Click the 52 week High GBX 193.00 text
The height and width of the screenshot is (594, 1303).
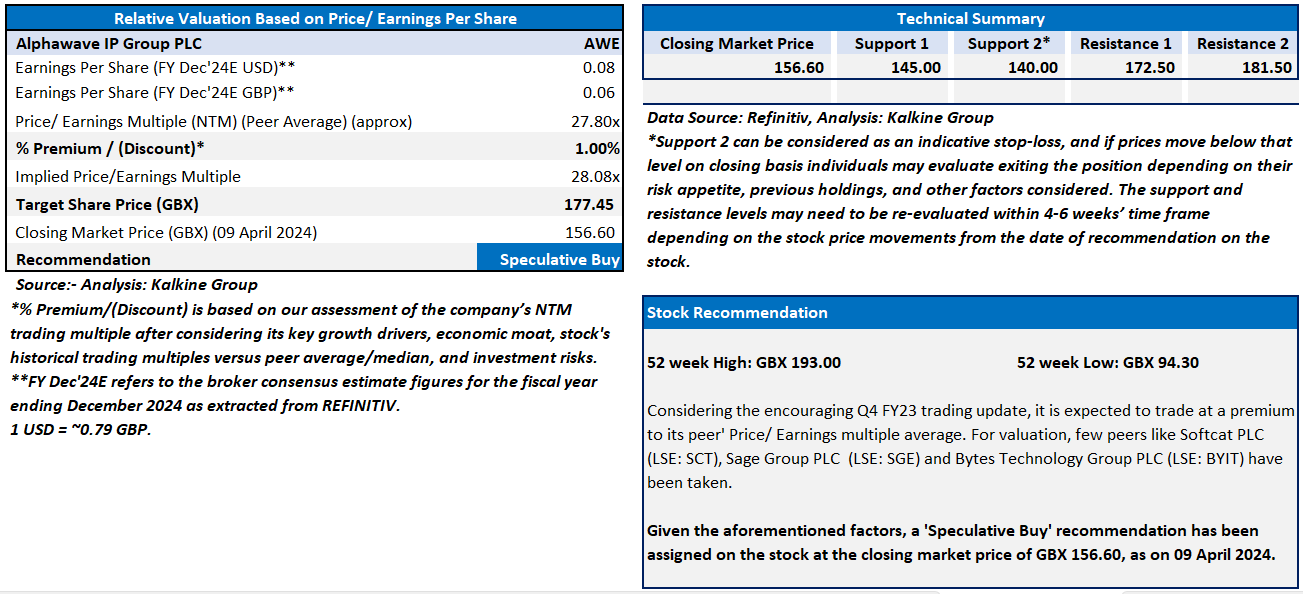pyautogui.click(x=744, y=362)
